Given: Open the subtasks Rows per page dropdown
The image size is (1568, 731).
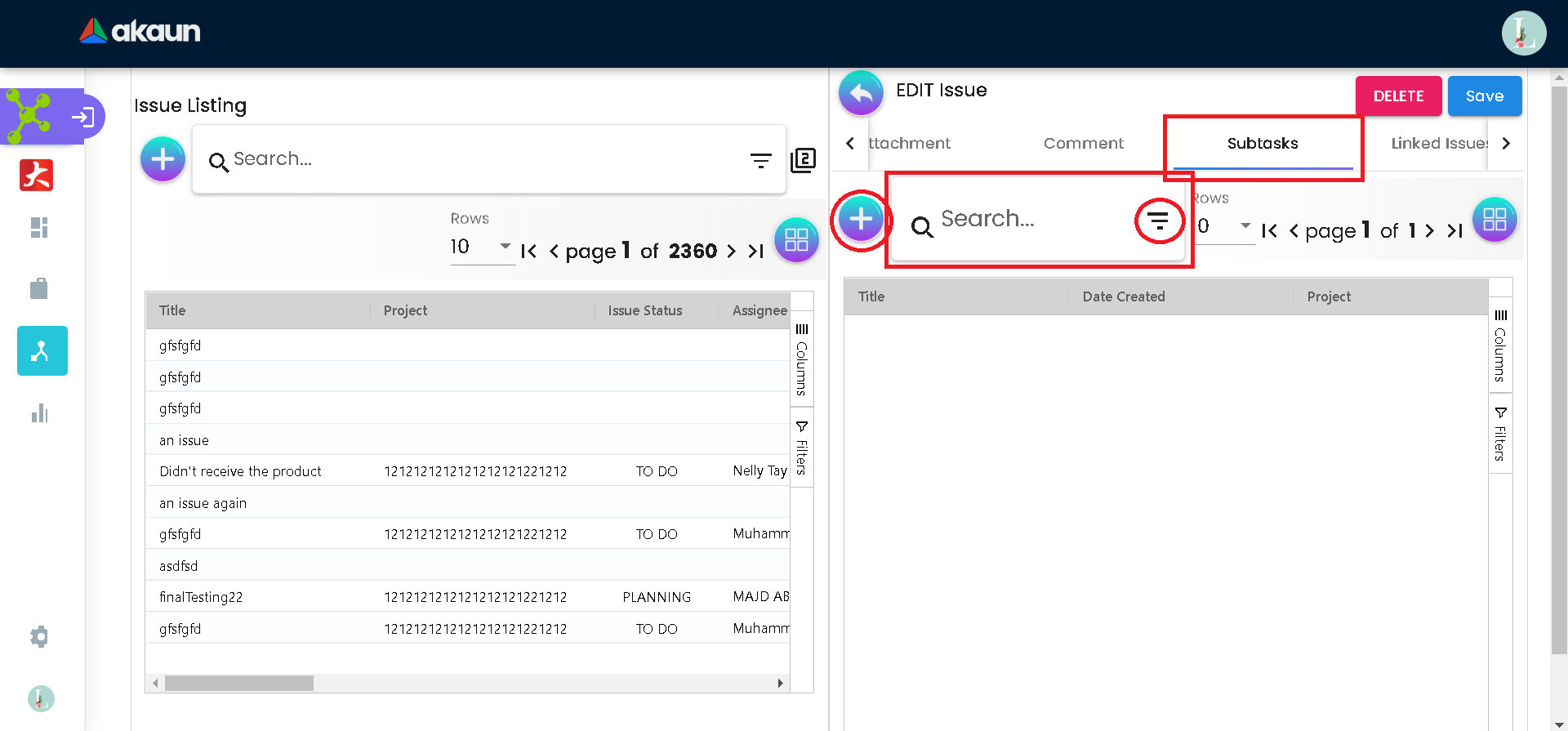Looking at the screenshot, I should coord(1224,226).
